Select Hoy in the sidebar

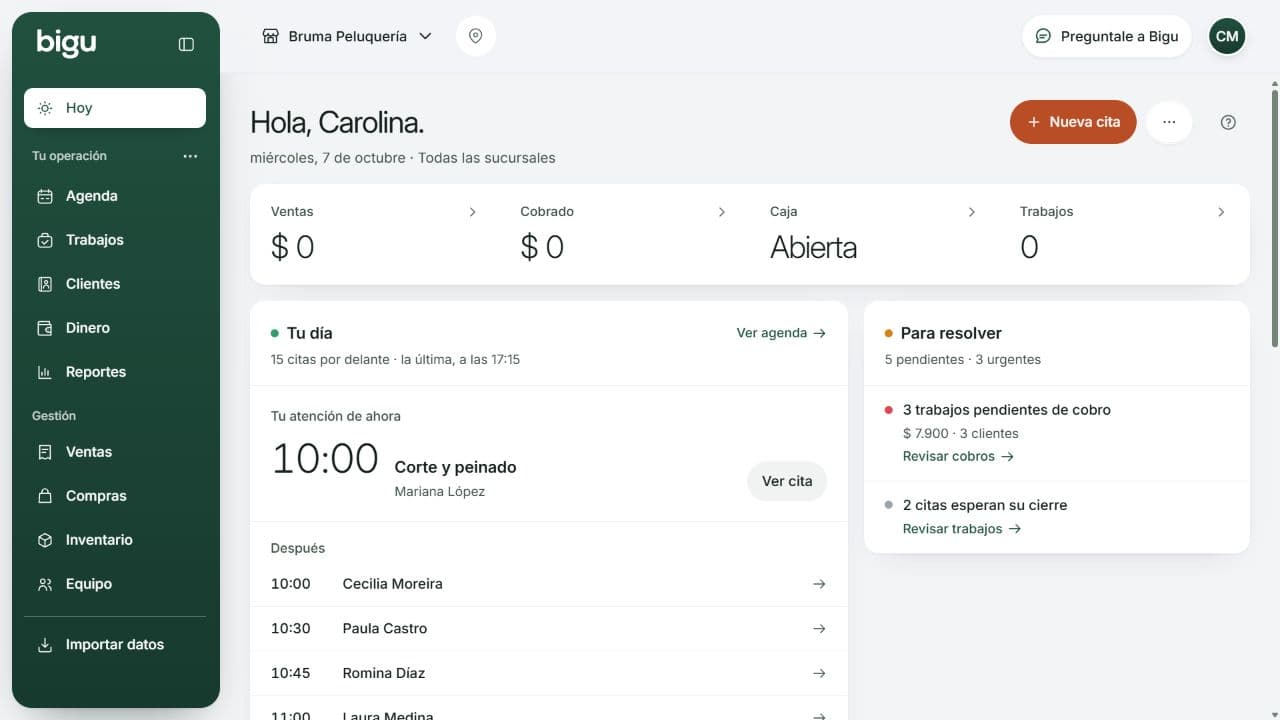[x=115, y=108]
